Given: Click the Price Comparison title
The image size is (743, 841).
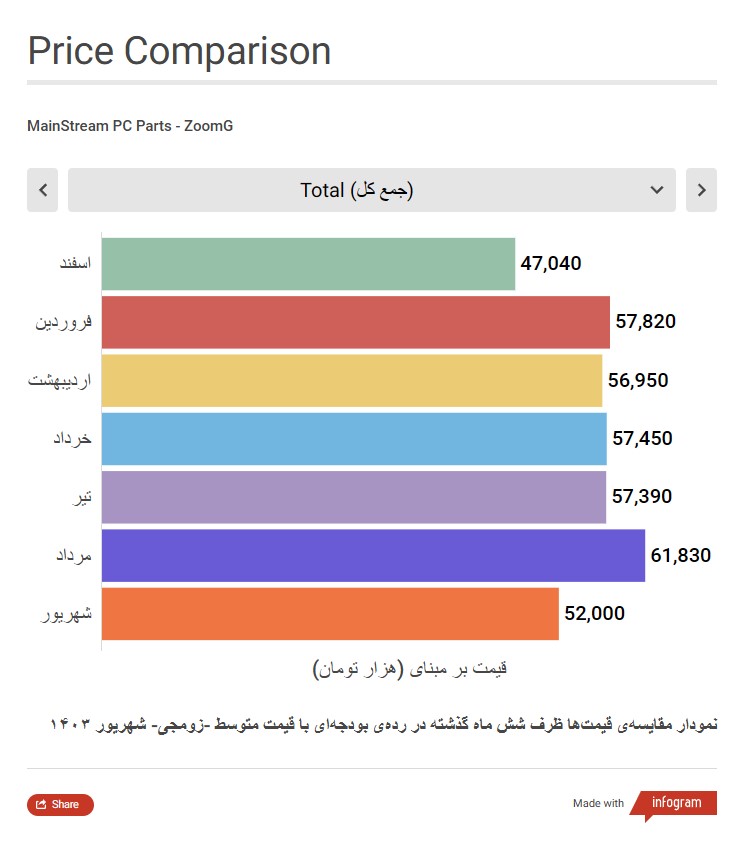Looking at the screenshot, I should click(x=179, y=51).
